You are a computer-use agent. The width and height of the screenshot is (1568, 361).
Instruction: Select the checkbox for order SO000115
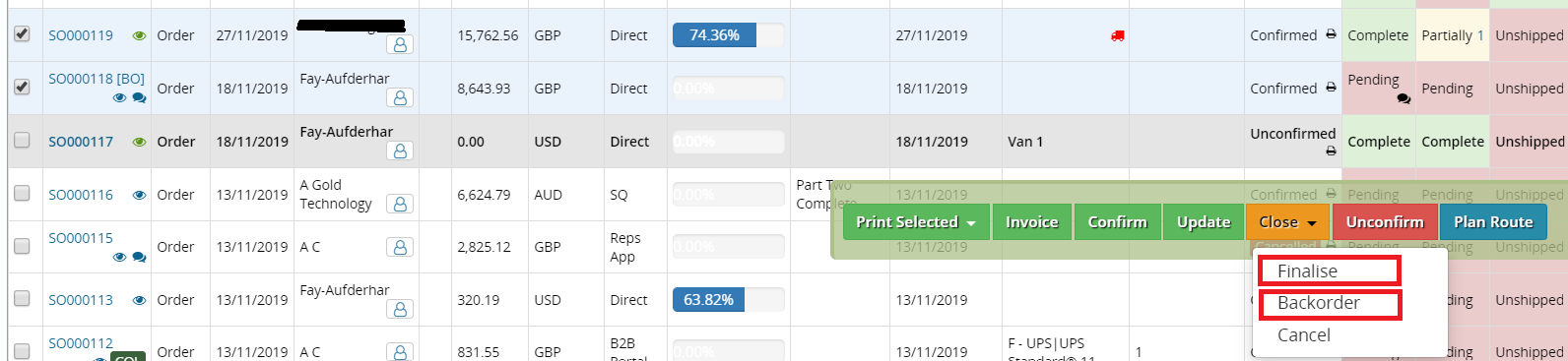pos(22,246)
